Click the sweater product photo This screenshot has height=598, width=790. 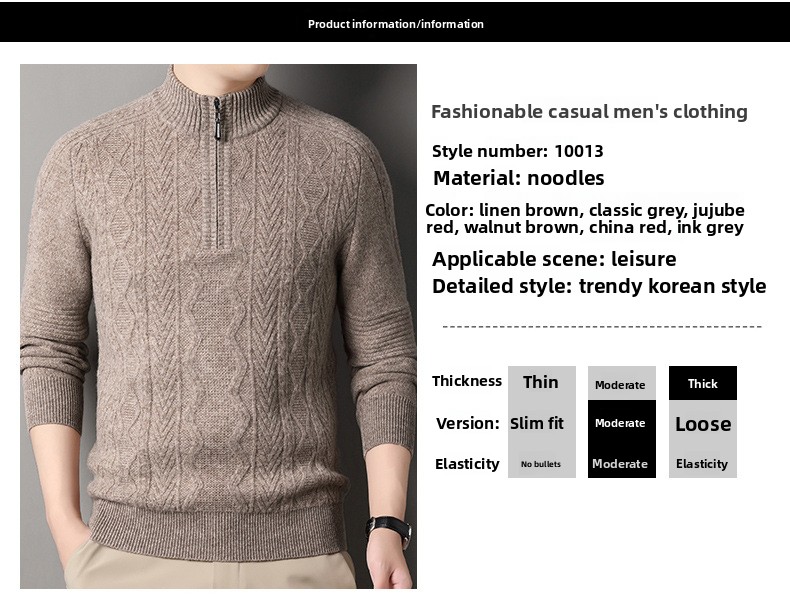(x=218, y=326)
